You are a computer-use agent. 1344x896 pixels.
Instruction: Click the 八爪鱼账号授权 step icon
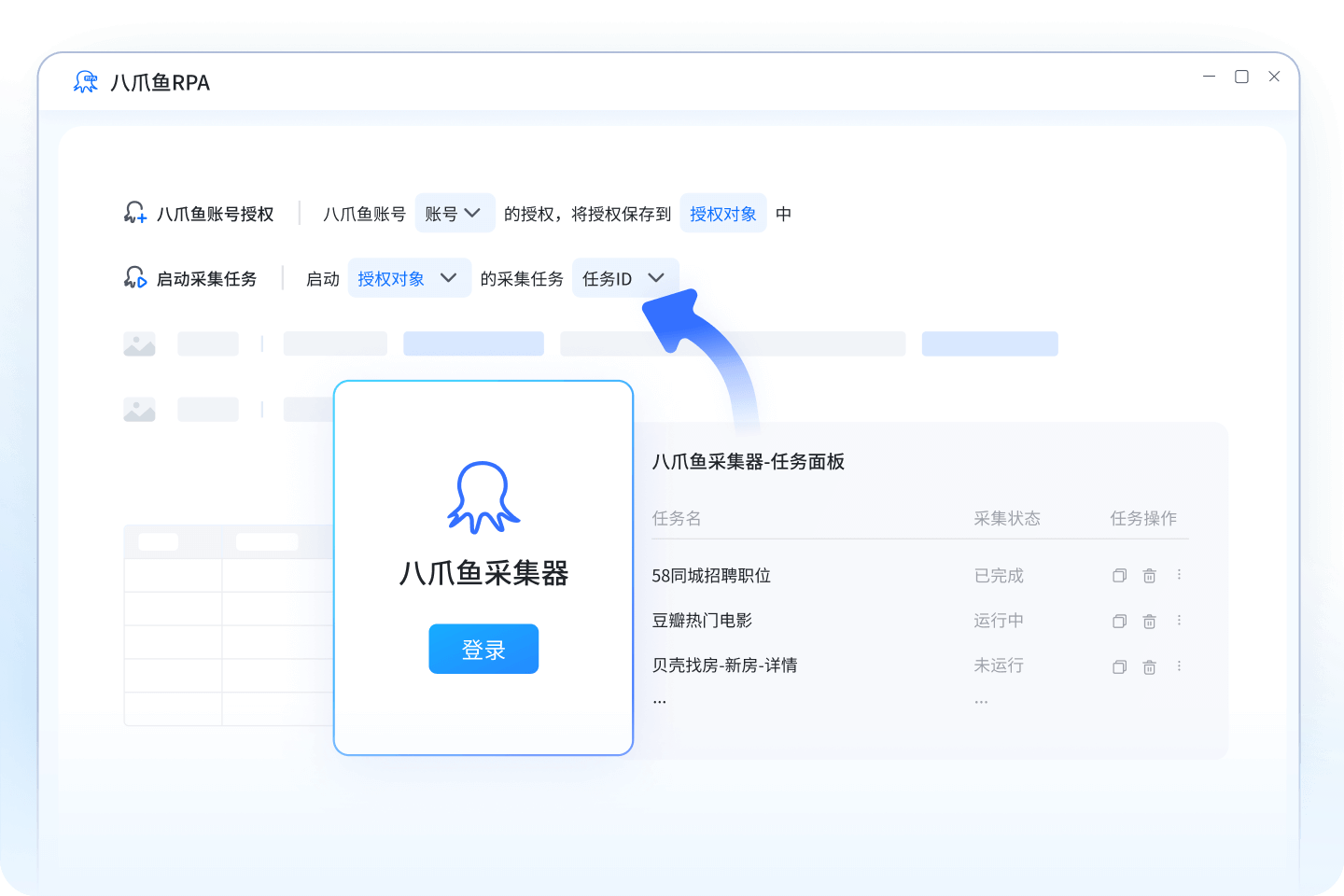coord(135,213)
